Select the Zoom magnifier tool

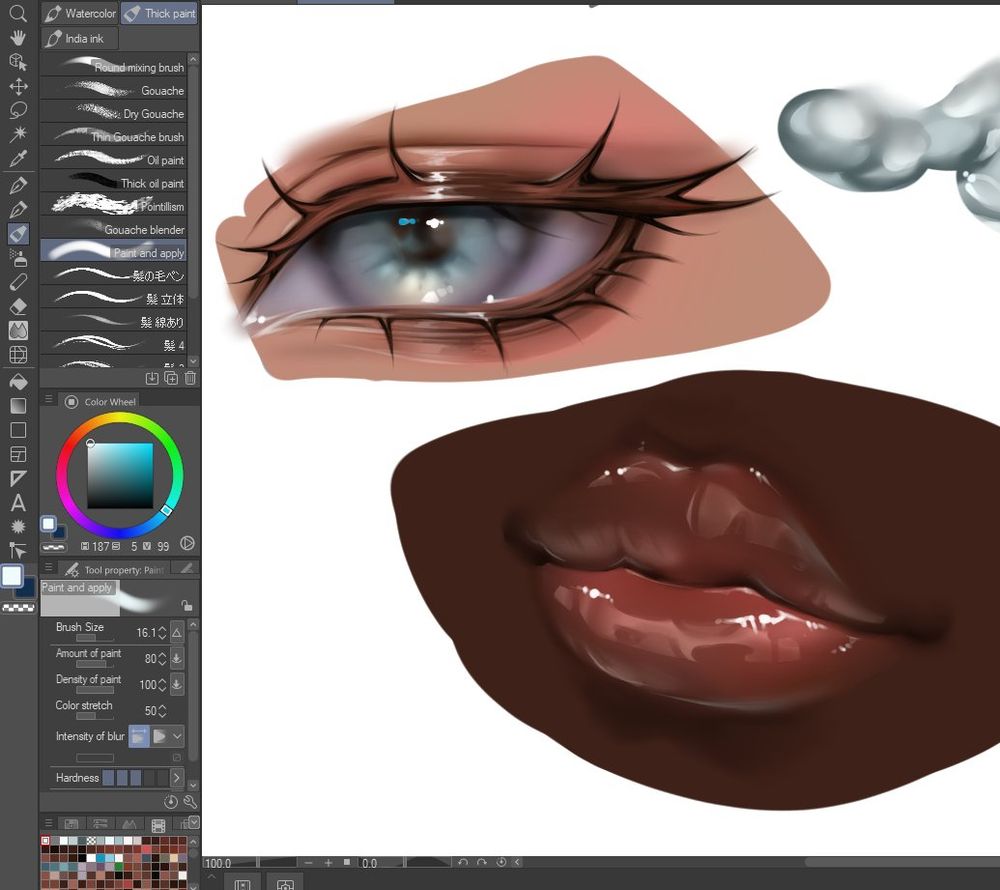[x=18, y=13]
